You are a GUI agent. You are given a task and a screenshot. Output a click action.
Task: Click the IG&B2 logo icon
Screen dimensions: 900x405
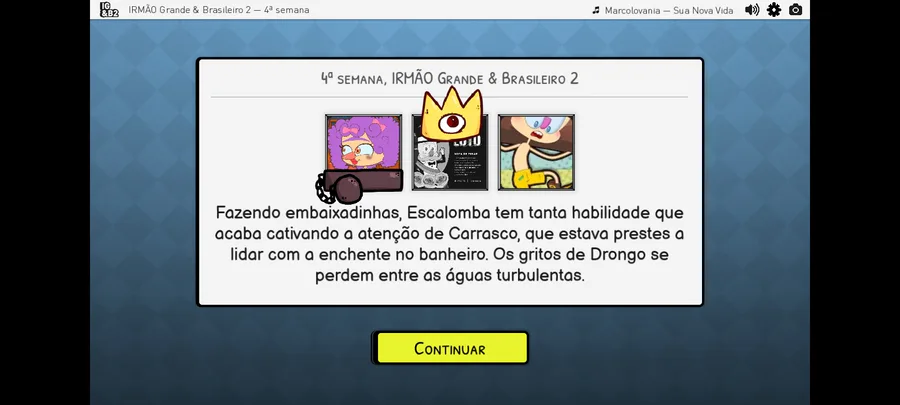(109, 10)
